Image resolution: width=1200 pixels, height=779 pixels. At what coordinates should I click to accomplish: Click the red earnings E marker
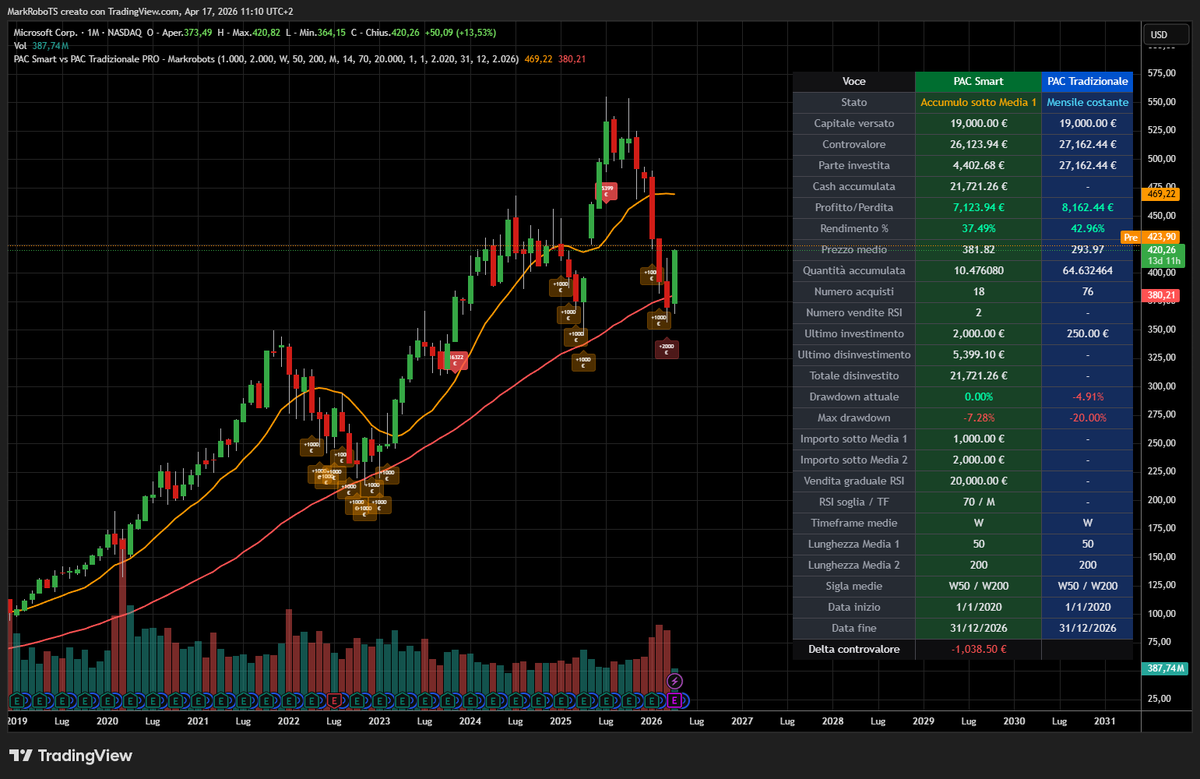(334, 699)
